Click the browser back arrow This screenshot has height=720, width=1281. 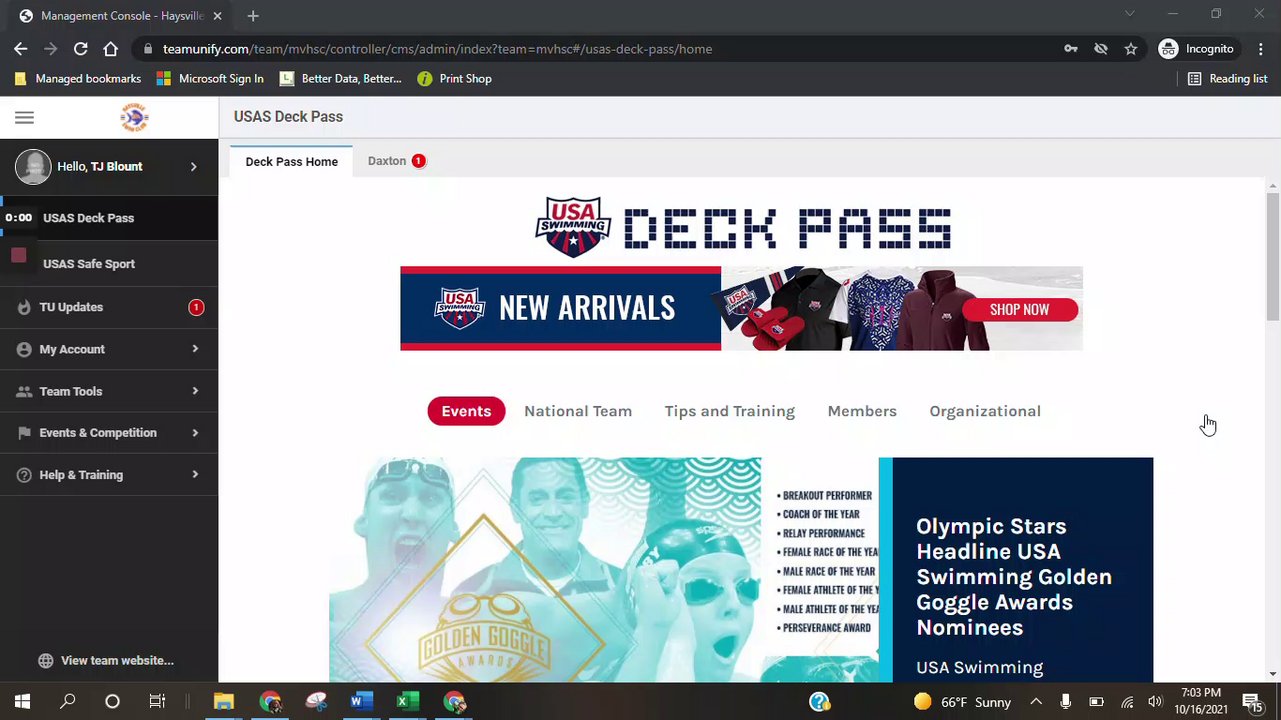21,49
